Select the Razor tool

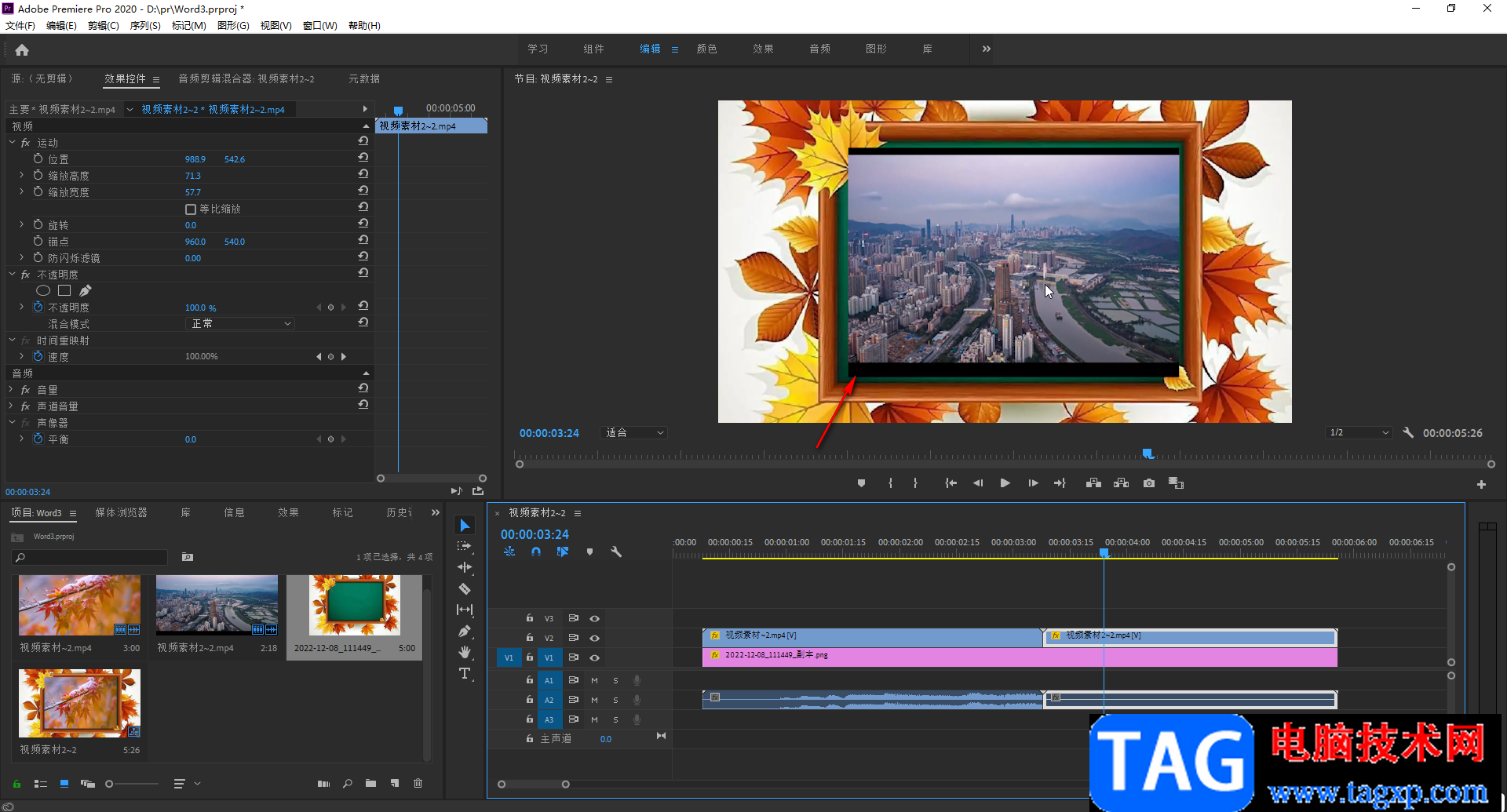[465, 588]
